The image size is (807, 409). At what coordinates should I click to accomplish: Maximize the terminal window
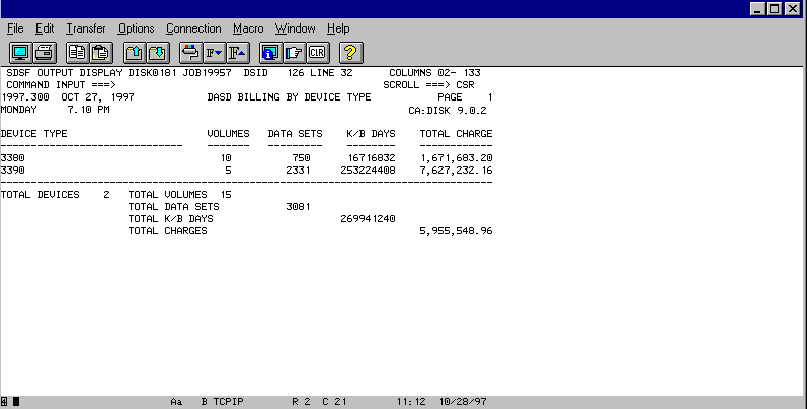(x=775, y=9)
